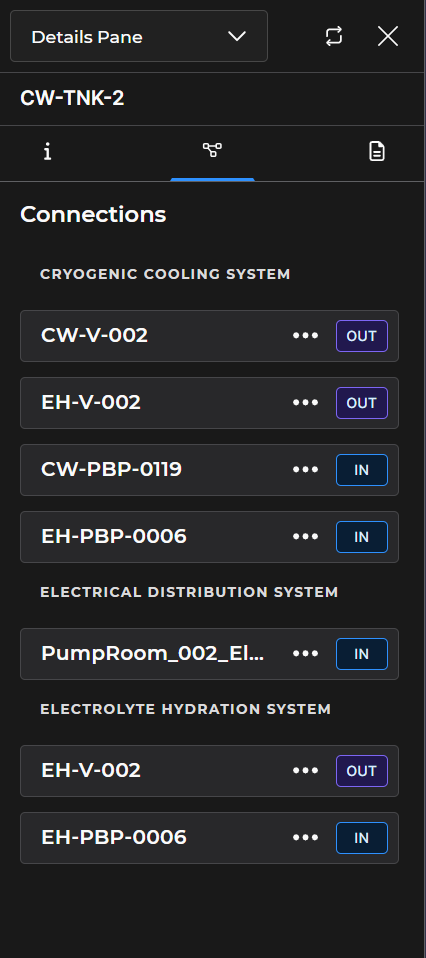
Task: Click the sync/refresh arrows icon
Action: [334, 36]
